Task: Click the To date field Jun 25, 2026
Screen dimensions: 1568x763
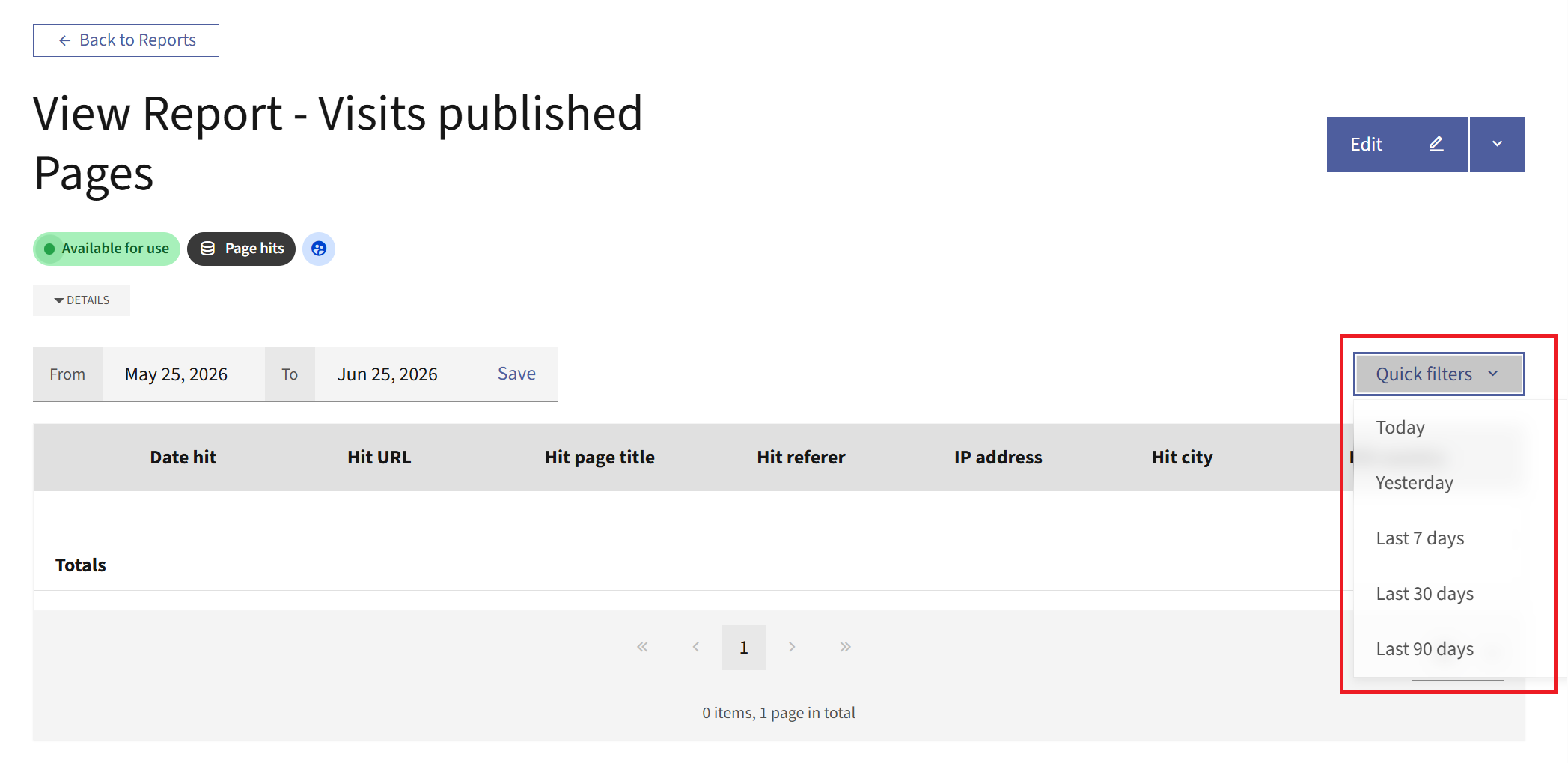Action: click(x=388, y=374)
